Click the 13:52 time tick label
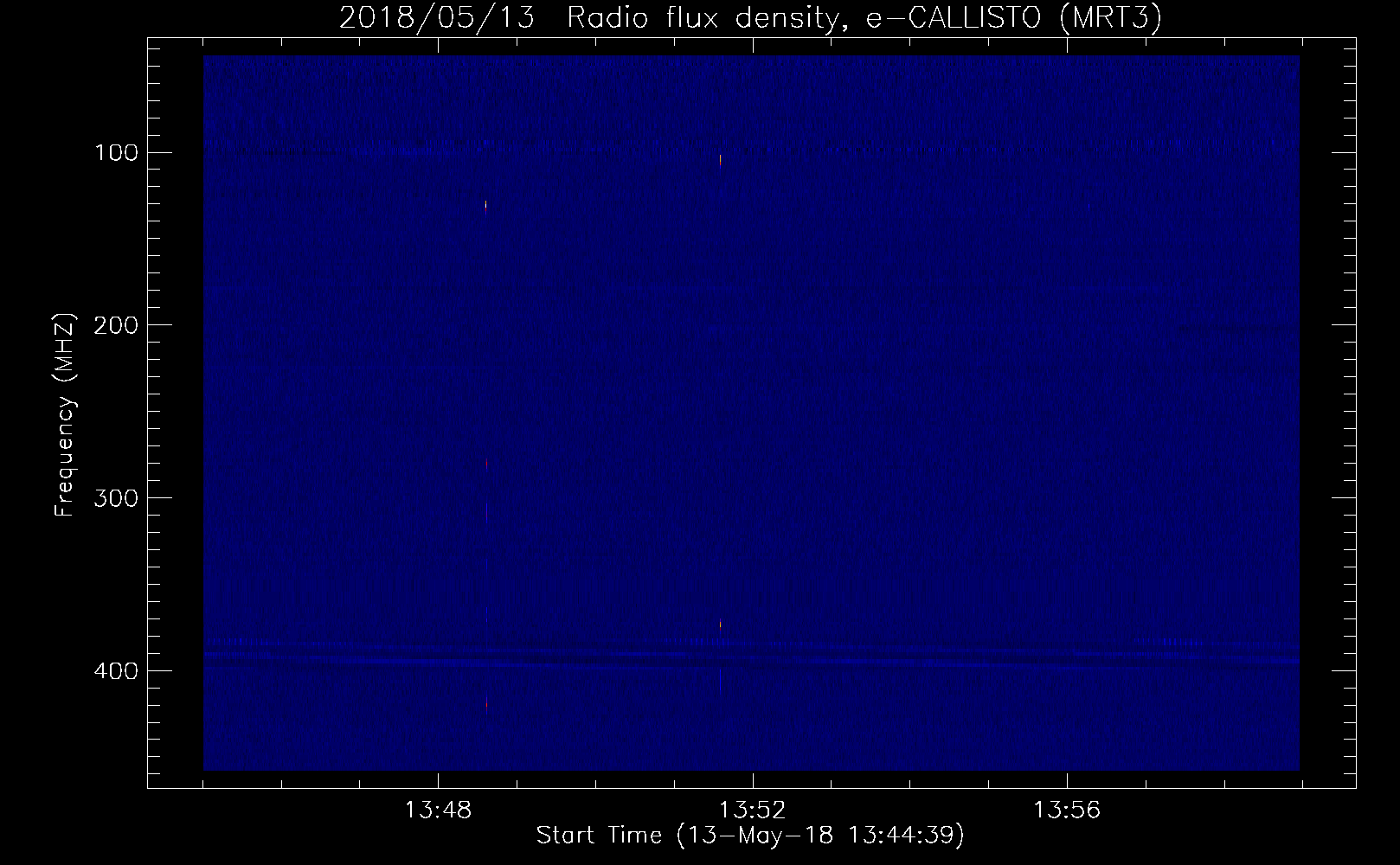 tap(753, 811)
